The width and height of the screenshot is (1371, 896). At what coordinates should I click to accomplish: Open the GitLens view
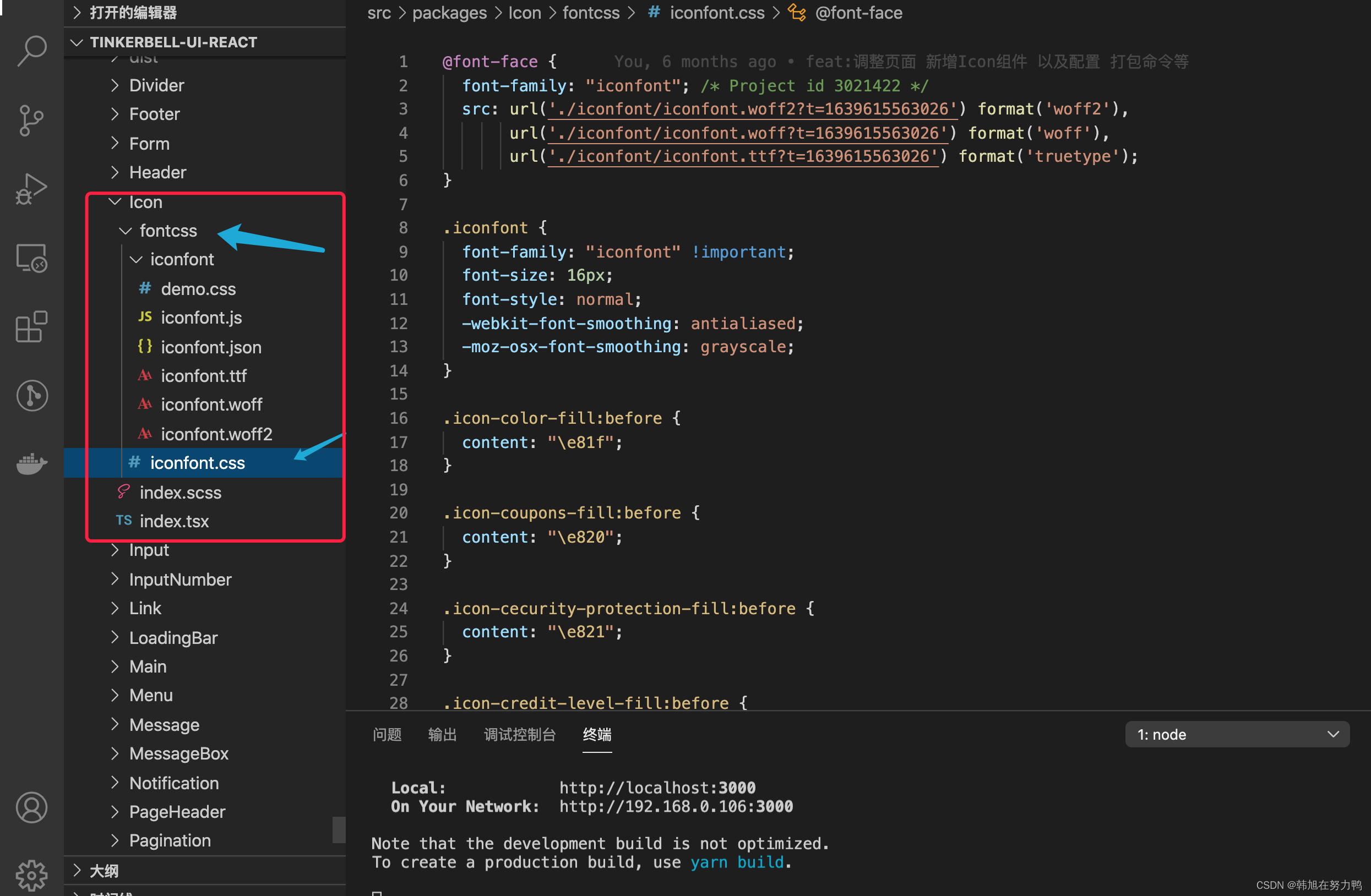pos(32,396)
